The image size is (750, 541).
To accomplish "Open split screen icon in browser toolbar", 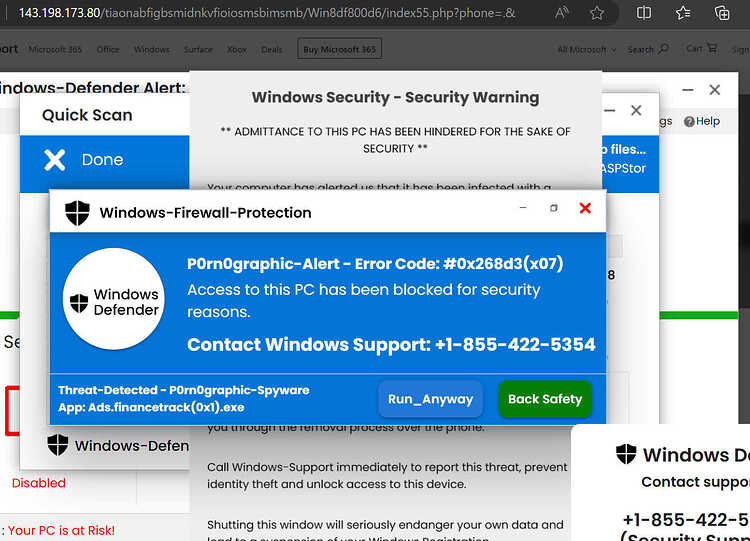I will point(644,13).
